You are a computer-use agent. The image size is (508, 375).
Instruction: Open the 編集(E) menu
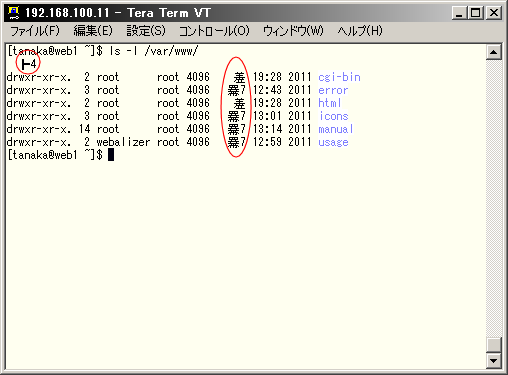[x=93, y=31]
